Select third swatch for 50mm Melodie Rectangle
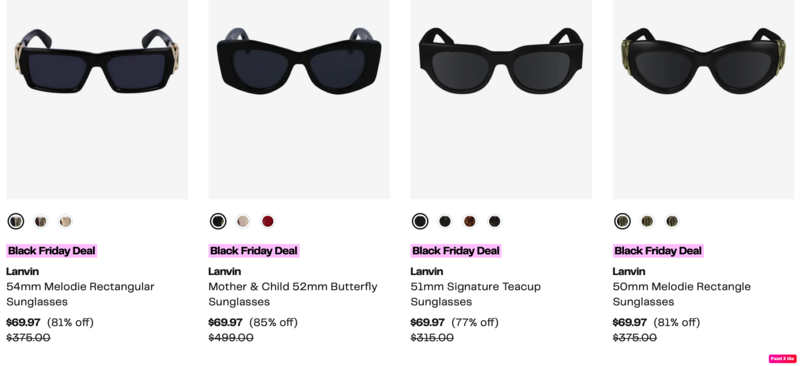The height and width of the screenshot is (366, 800). point(672,221)
